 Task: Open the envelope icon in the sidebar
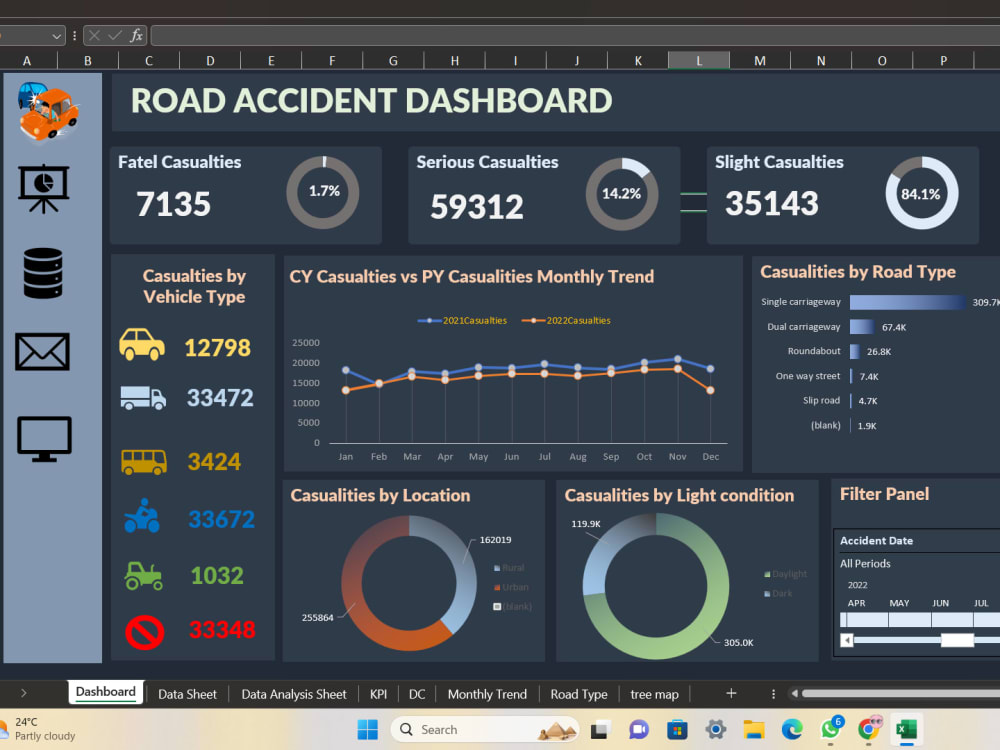pos(42,352)
